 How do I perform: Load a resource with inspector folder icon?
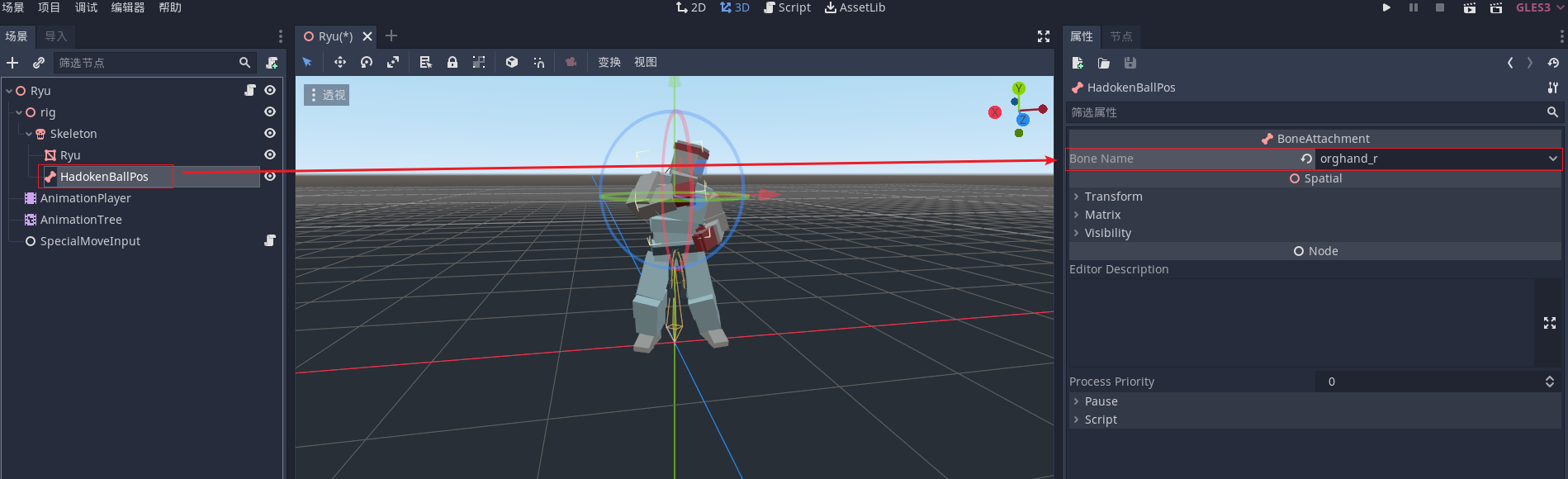(x=1104, y=63)
